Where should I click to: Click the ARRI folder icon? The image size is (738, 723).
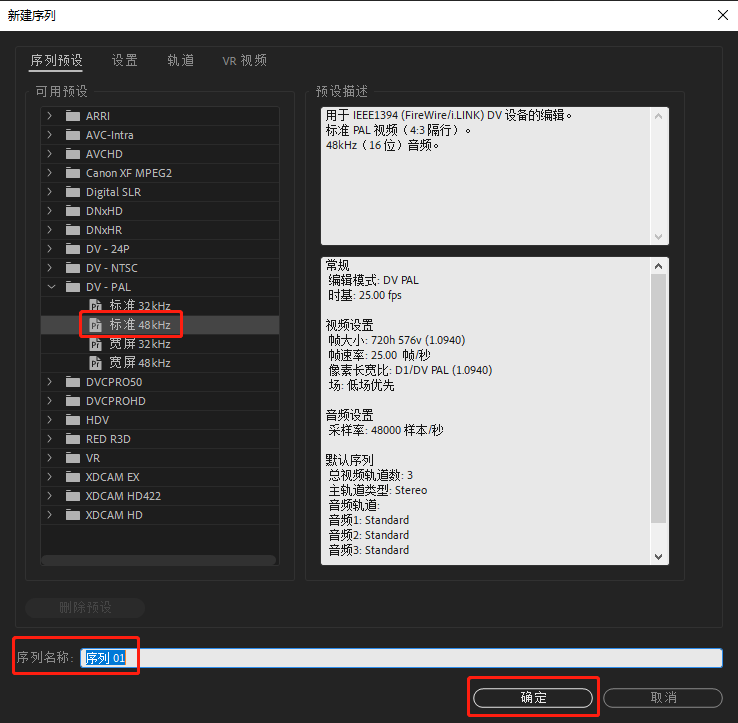72,116
